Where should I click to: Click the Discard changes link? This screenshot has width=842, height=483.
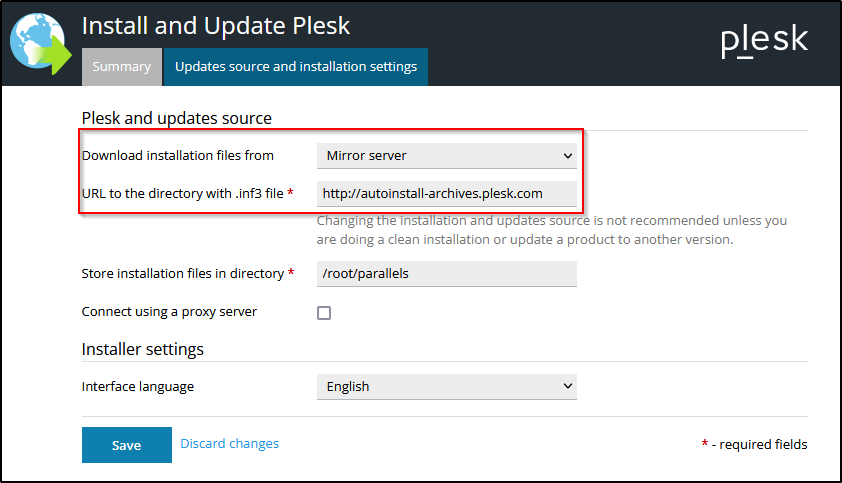(229, 444)
